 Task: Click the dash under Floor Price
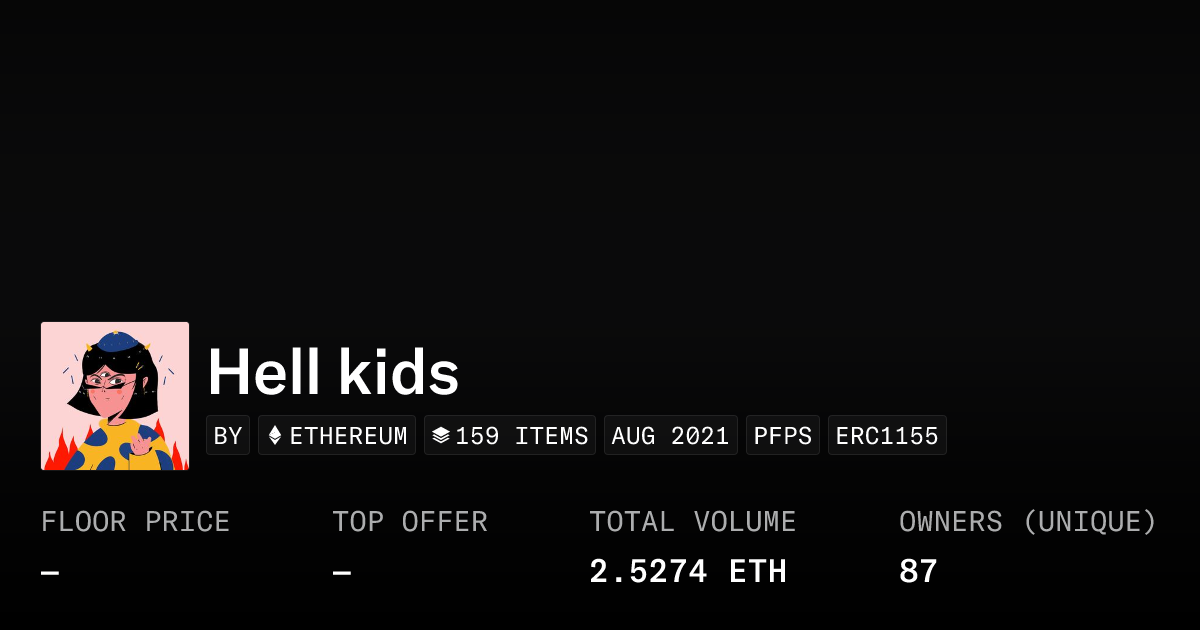(x=50, y=573)
